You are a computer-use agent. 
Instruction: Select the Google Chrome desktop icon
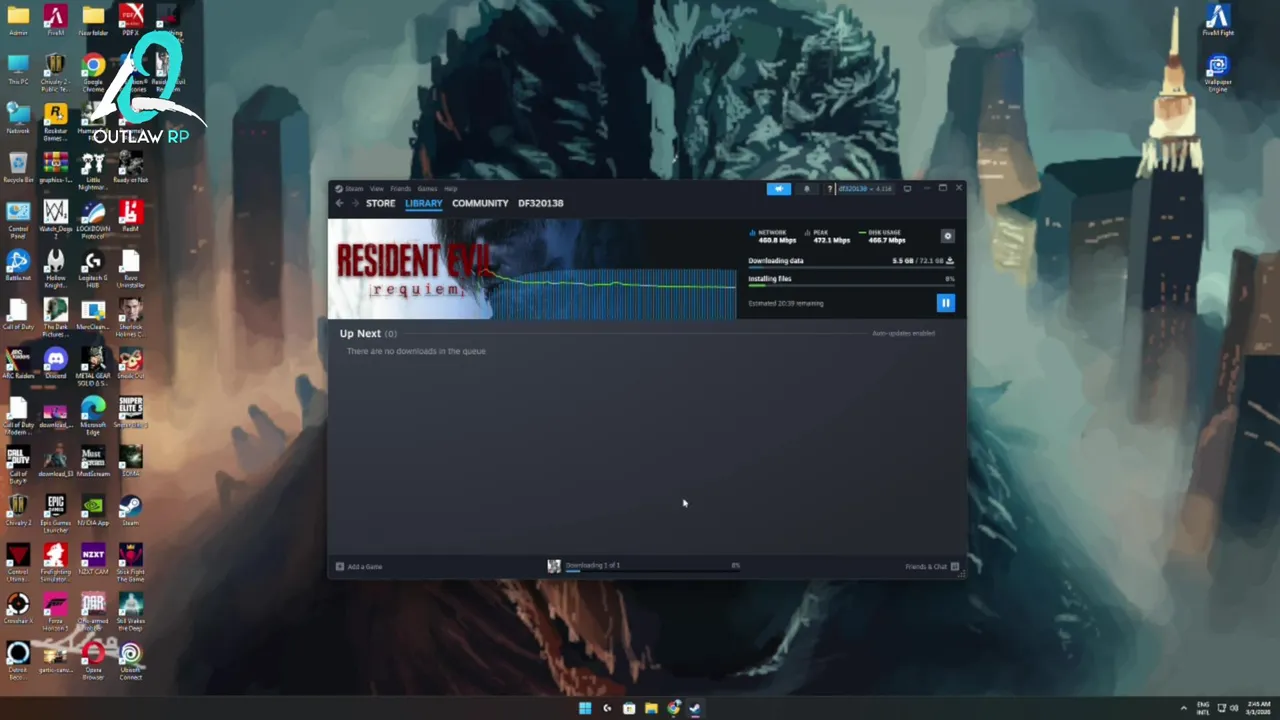(93, 72)
